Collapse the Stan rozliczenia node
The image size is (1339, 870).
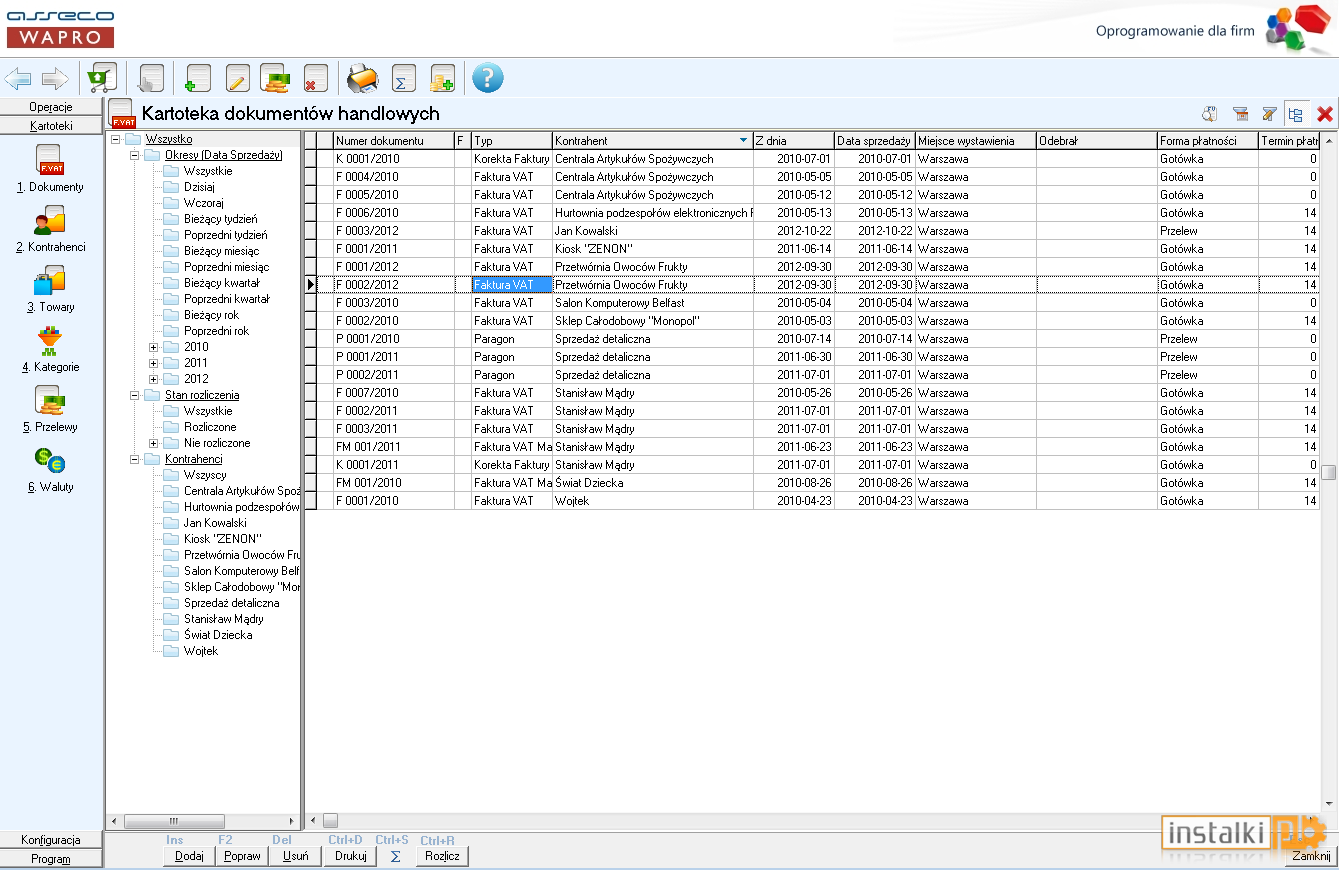click(x=134, y=395)
